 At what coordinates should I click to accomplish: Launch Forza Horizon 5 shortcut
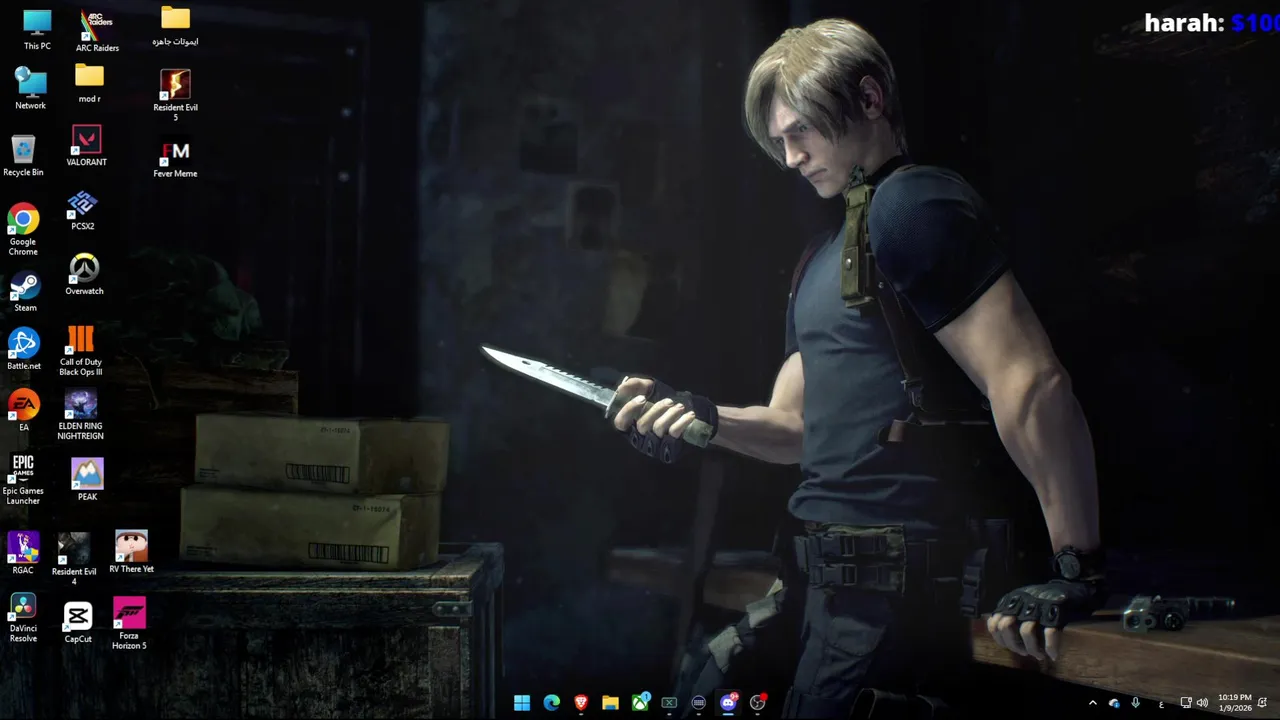[129, 624]
